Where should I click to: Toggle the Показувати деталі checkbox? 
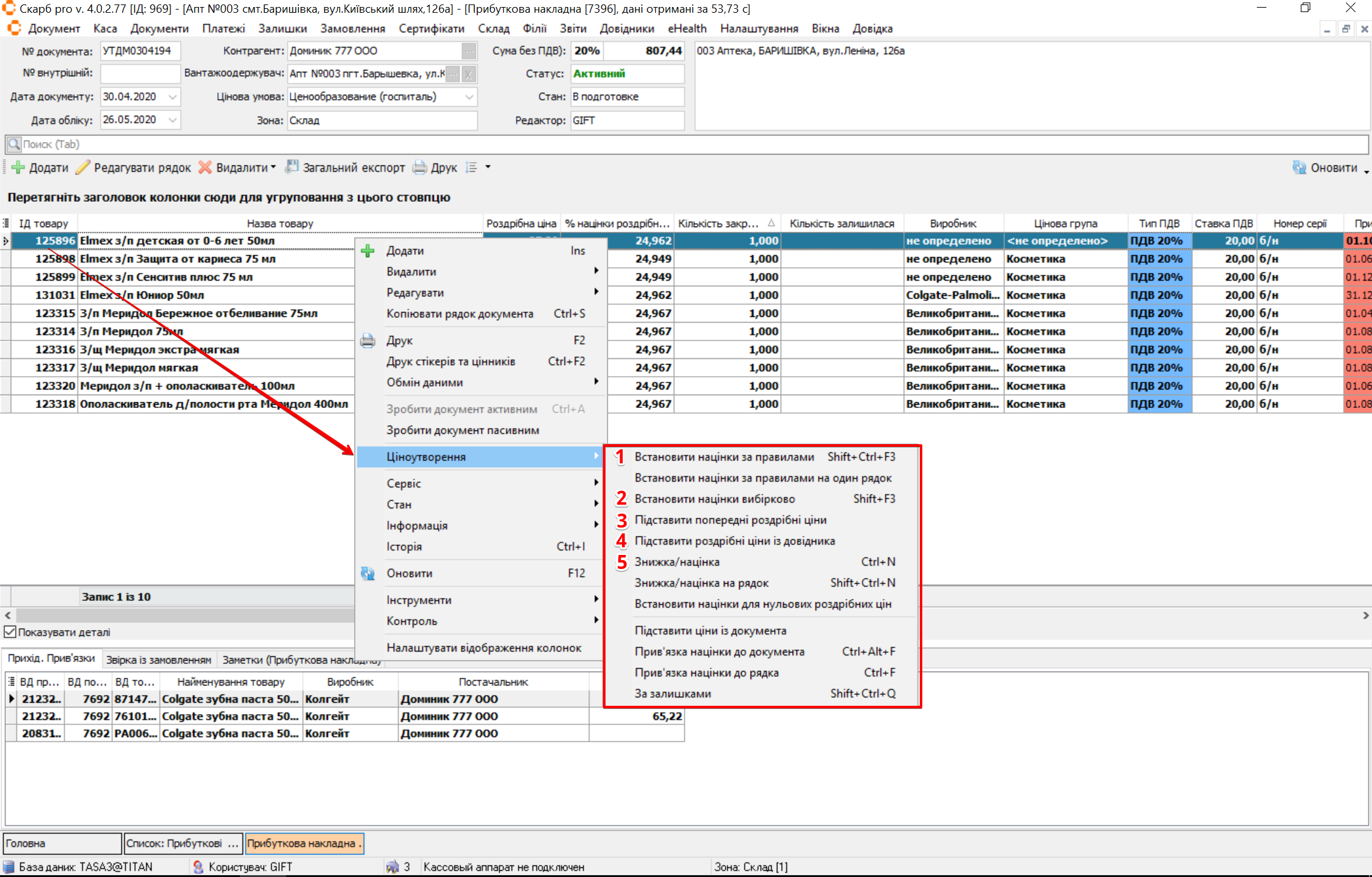click(x=10, y=632)
